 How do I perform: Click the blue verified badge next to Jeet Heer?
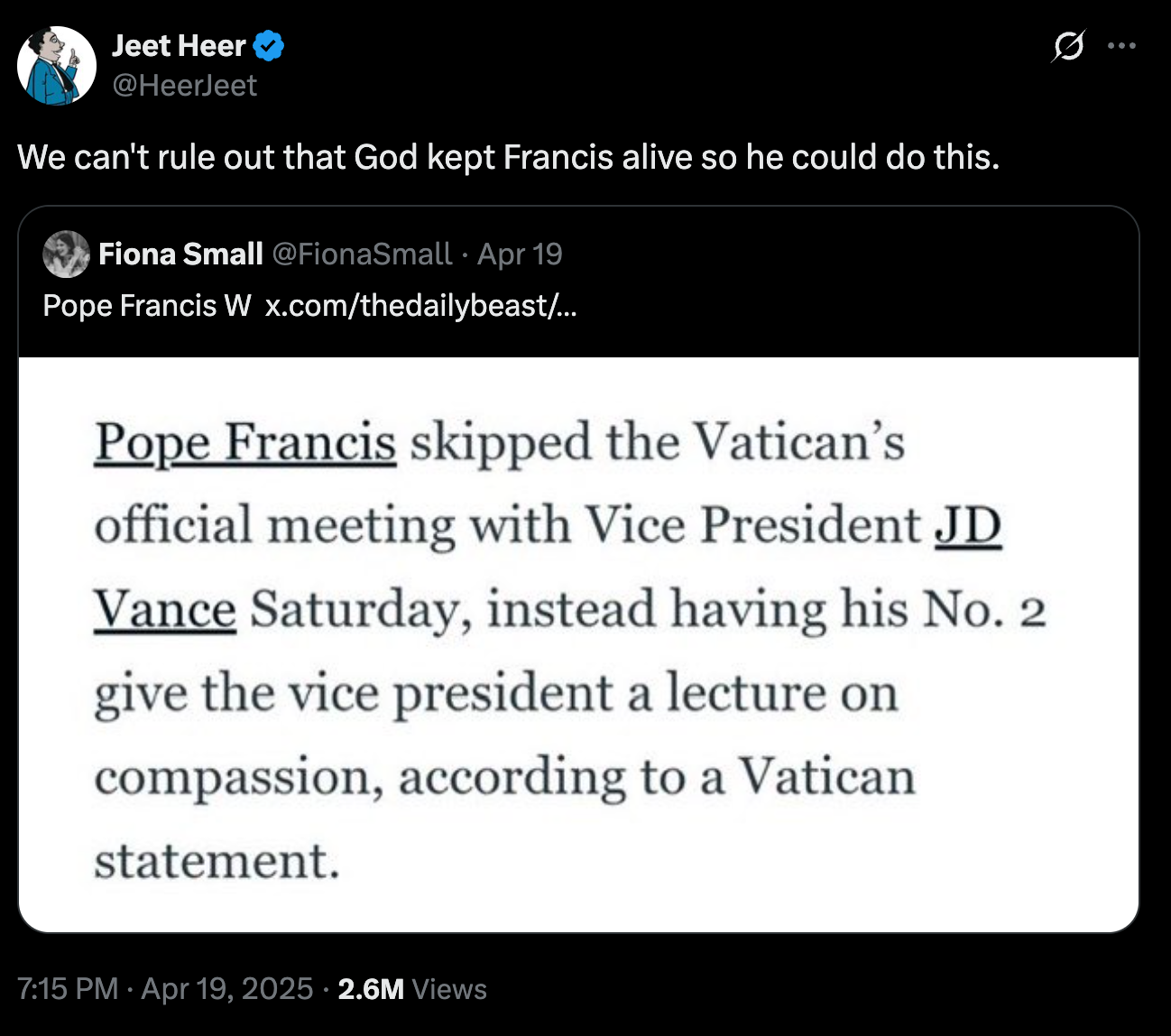[x=270, y=45]
